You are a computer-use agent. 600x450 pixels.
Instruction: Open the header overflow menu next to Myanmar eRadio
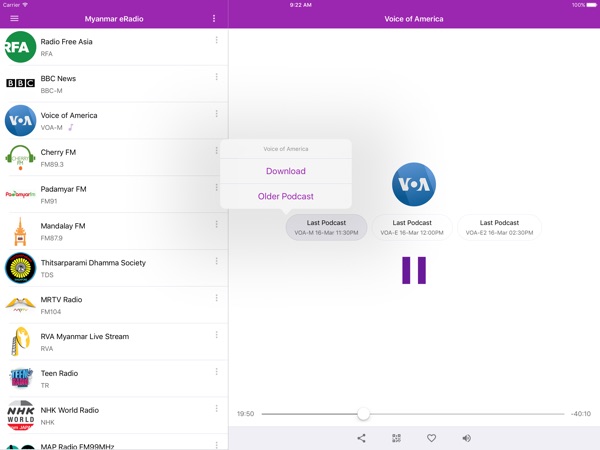pyautogui.click(x=214, y=18)
